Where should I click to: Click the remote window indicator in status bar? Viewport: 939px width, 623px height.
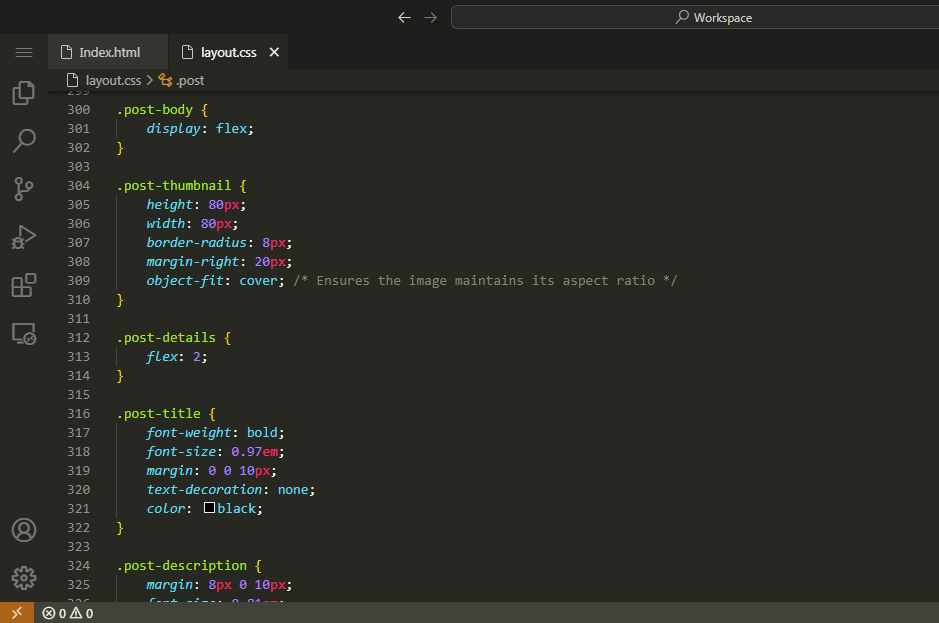tap(16, 613)
